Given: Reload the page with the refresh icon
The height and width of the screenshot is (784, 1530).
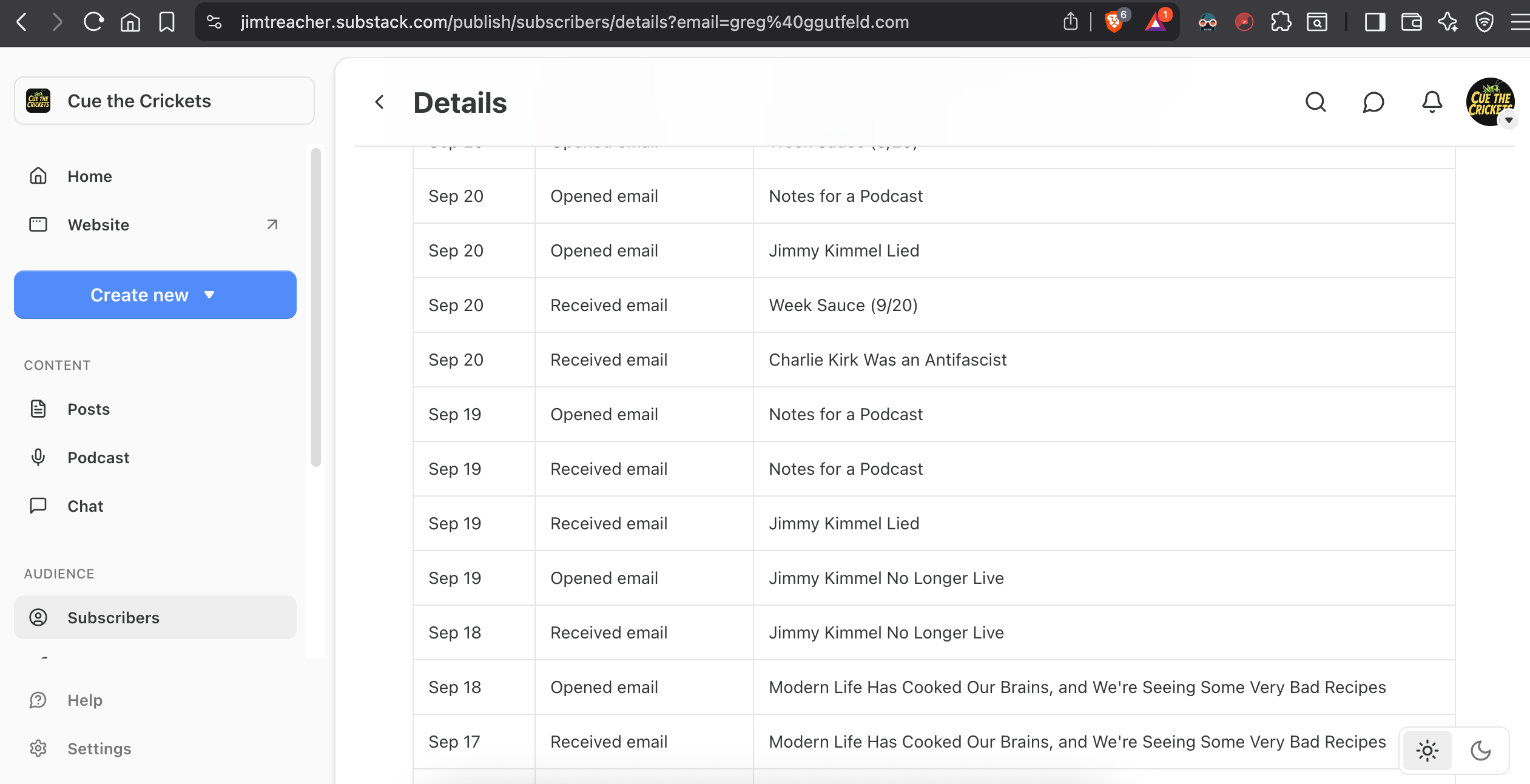Looking at the screenshot, I should coord(93,22).
